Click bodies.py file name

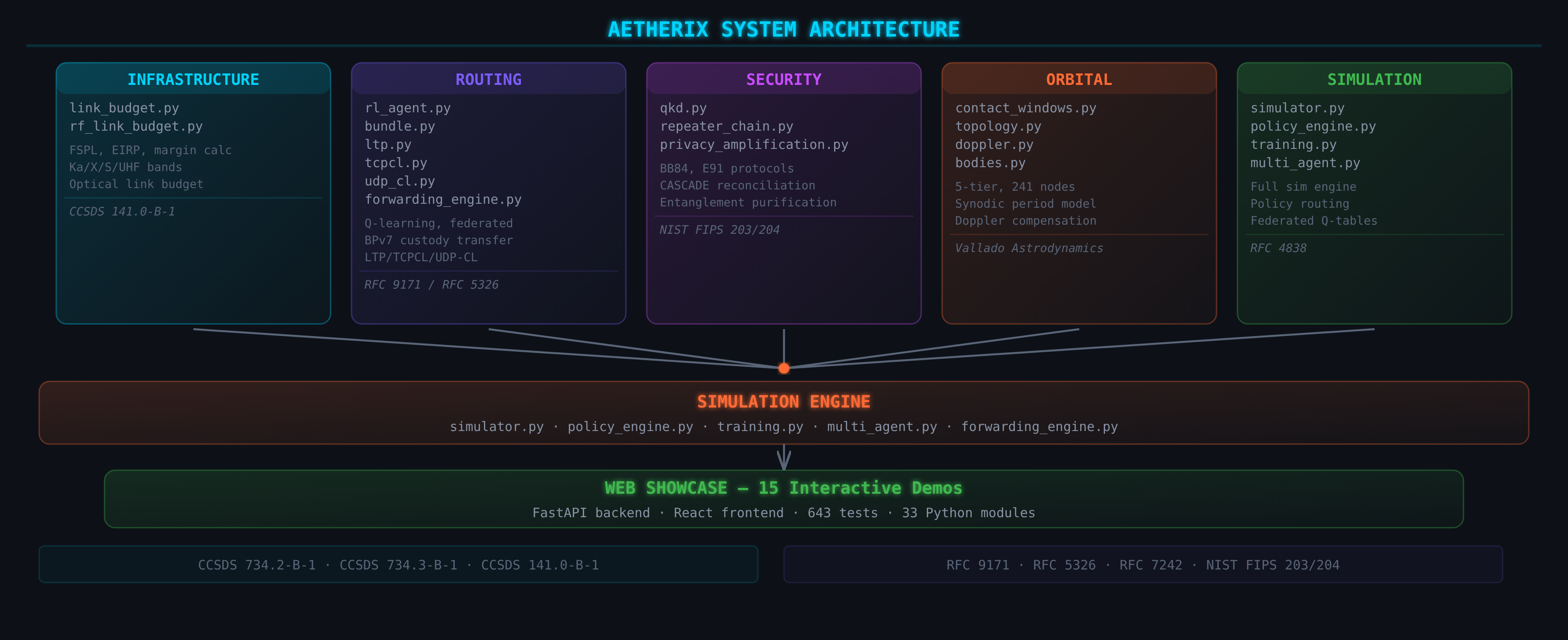tap(990, 163)
